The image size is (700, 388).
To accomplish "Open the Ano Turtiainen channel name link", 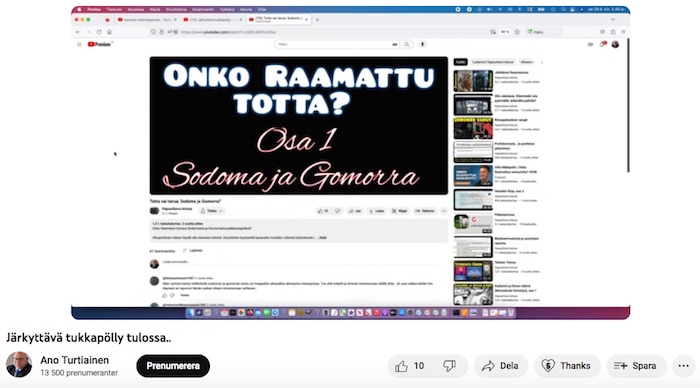I will coord(74,360).
